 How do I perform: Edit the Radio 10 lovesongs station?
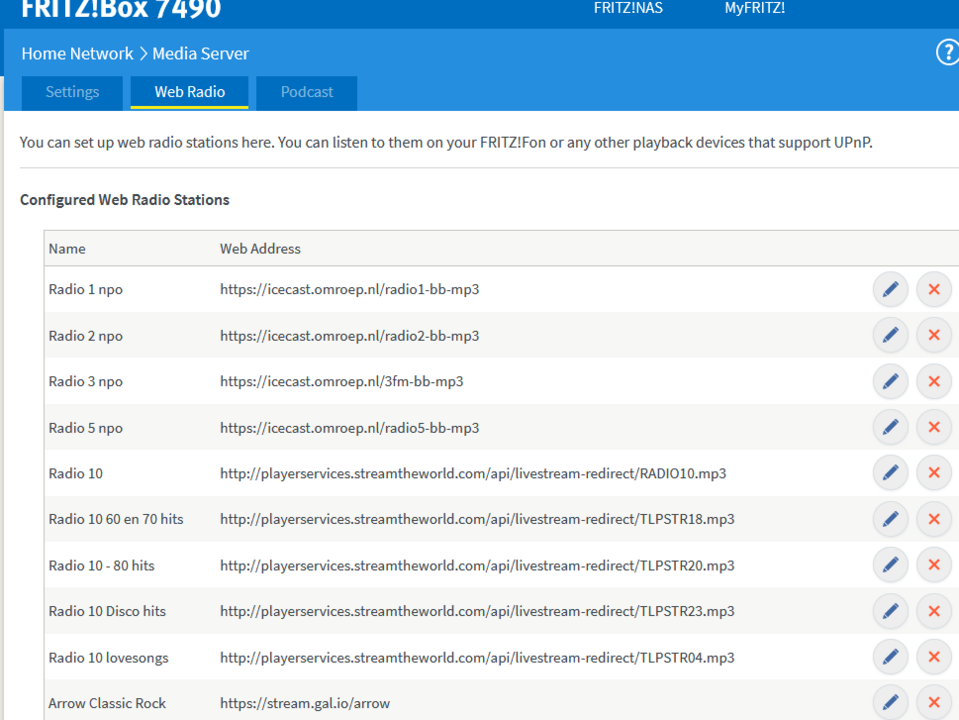click(x=890, y=657)
